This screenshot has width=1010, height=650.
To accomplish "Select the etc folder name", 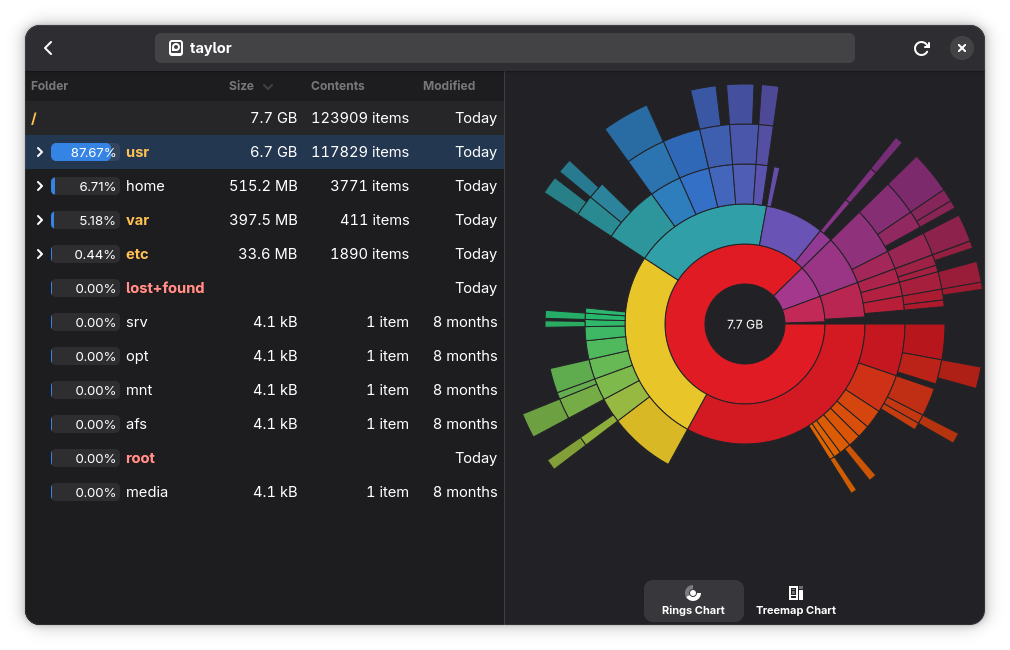I will 137,254.
